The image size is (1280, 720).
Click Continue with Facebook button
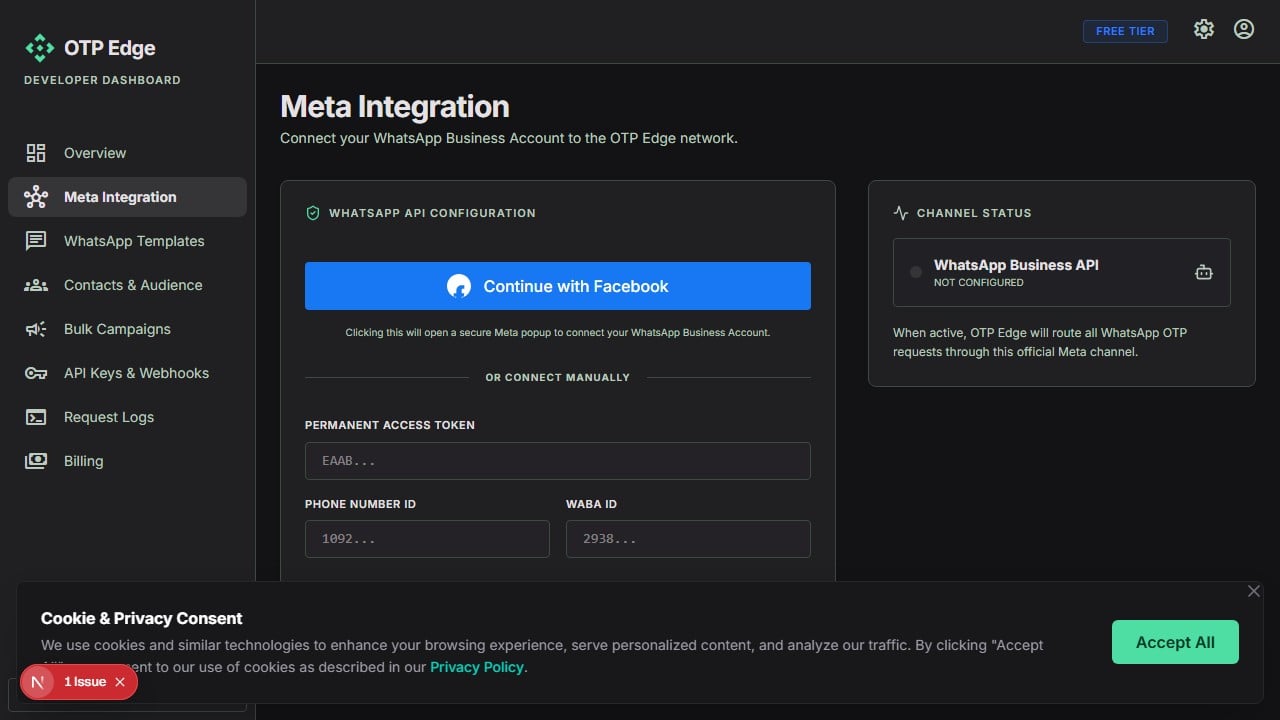(x=558, y=286)
